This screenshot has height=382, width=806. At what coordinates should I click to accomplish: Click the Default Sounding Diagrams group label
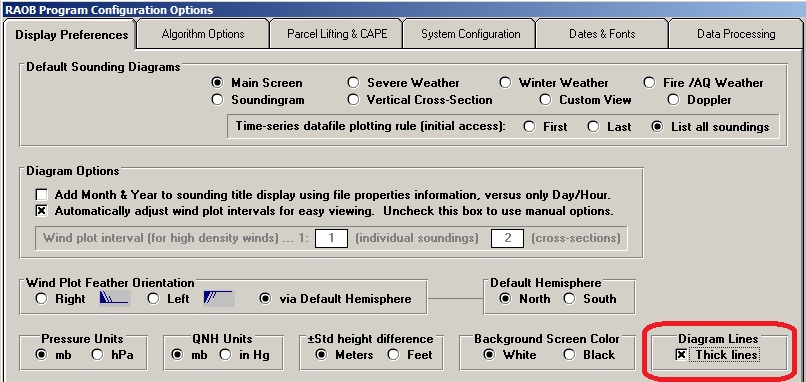pos(103,67)
